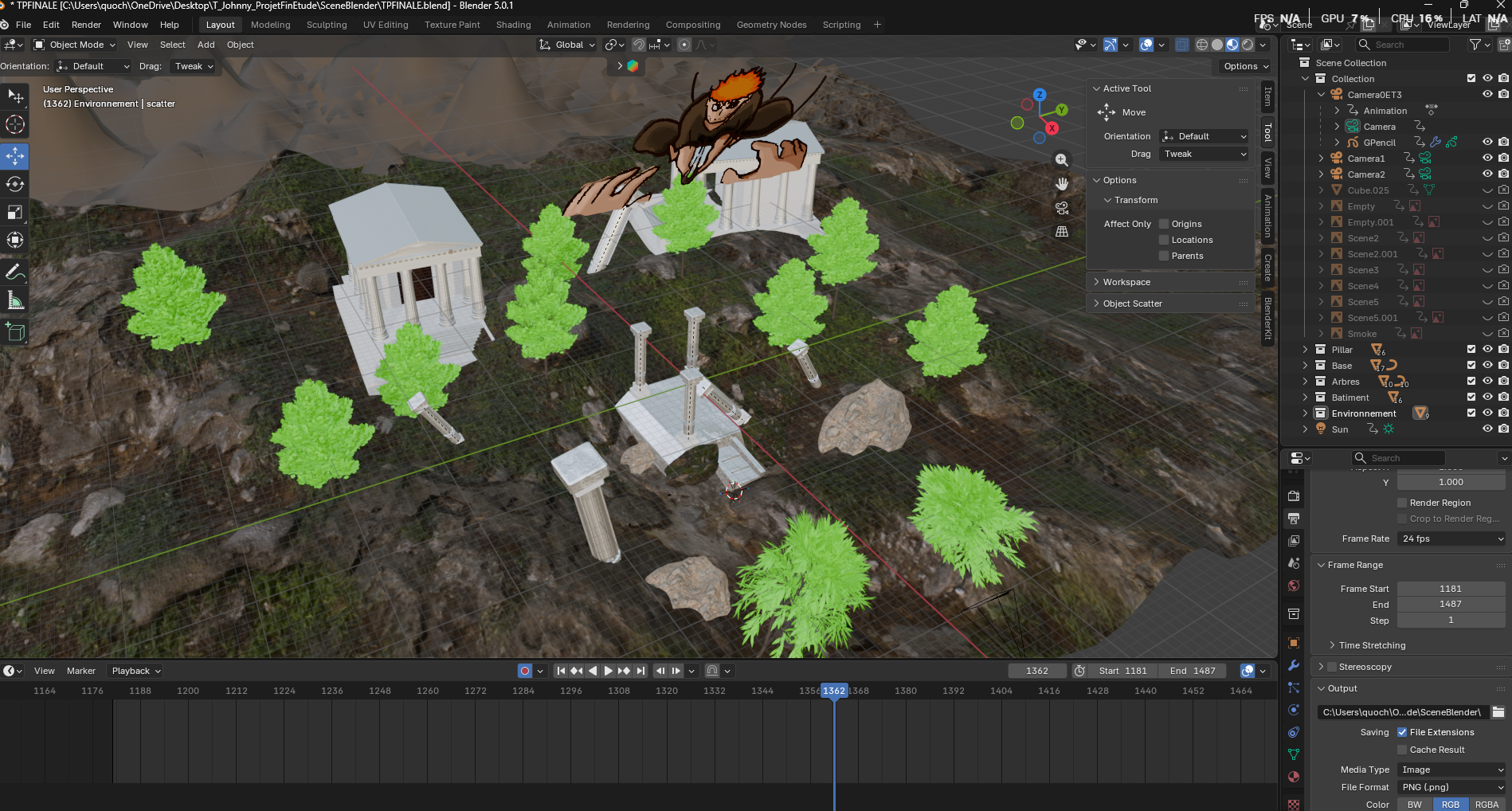Hide the Environnement collection with eye icon
Image resolution: width=1512 pixels, height=811 pixels.
click(1487, 413)
